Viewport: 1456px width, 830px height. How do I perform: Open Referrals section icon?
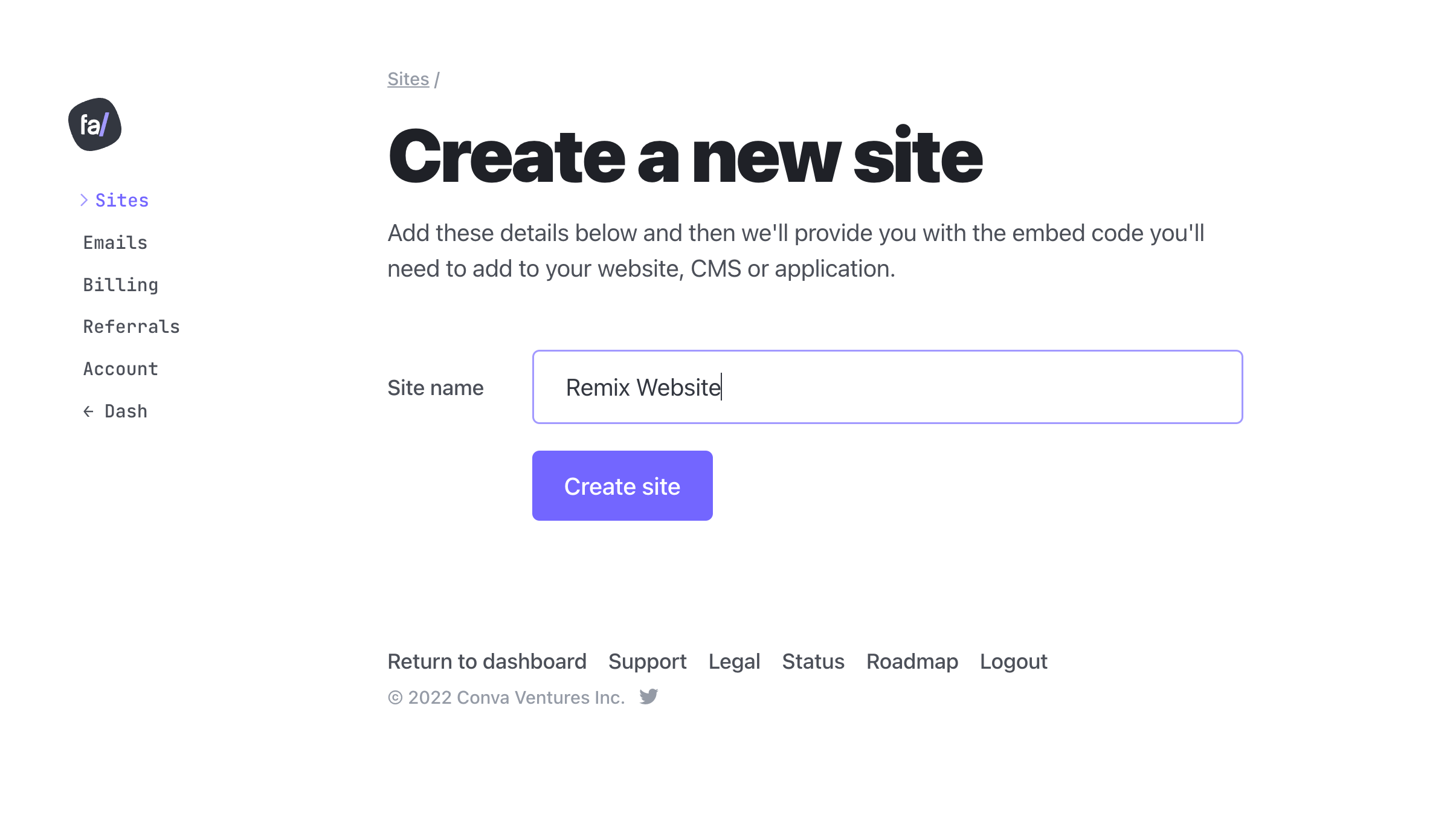[x=131, y=326]
